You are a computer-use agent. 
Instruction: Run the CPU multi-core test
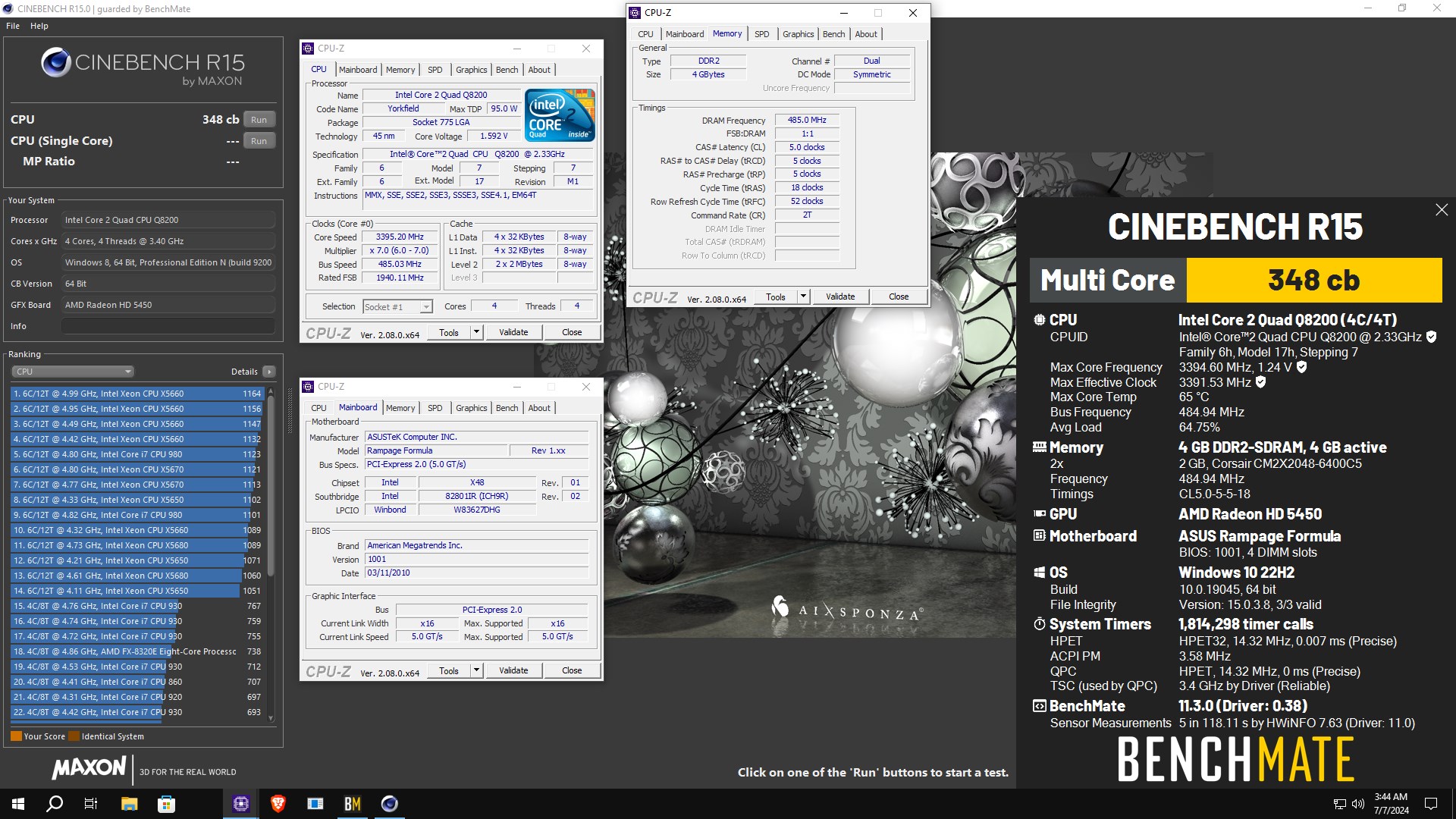[x=259, y=120]
